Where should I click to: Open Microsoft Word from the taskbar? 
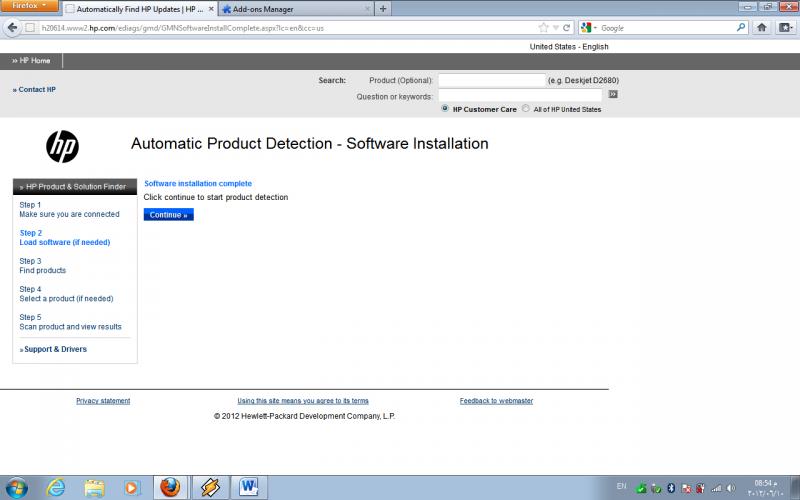(x=249, y=488)
